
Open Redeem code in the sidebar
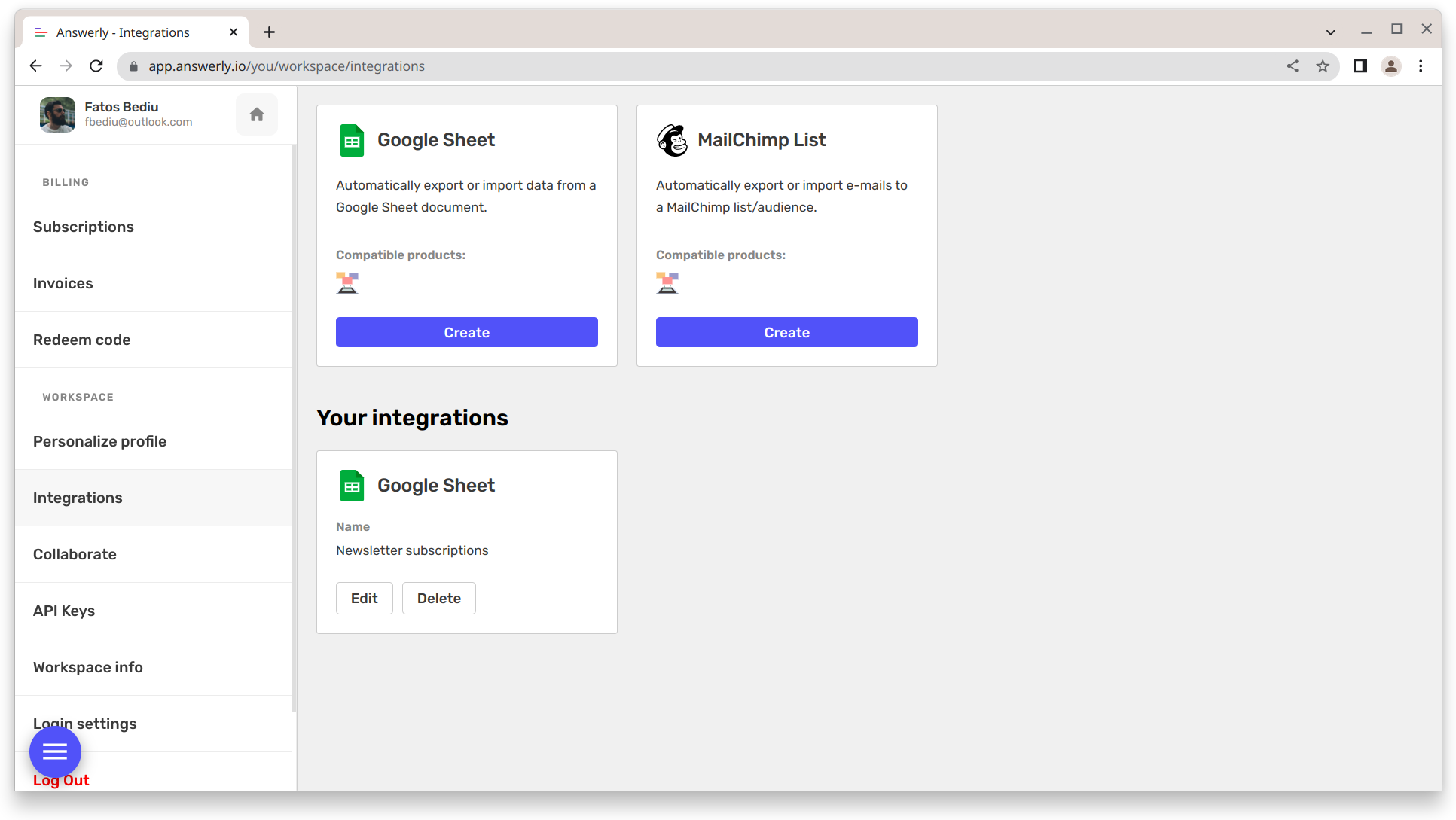pyautogui.click(x=153, y=340)
